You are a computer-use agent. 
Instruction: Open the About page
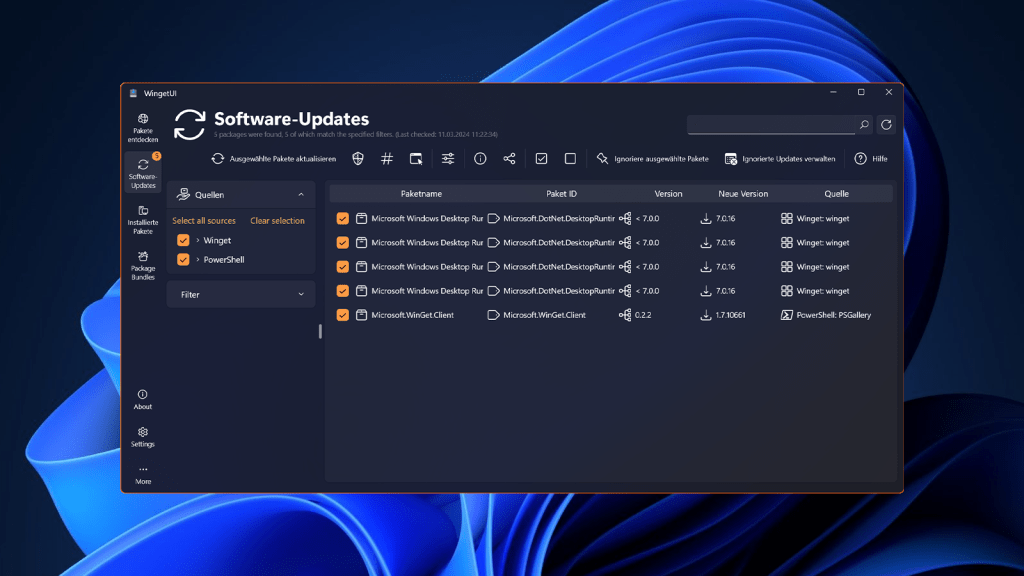(x=142, y=399)
